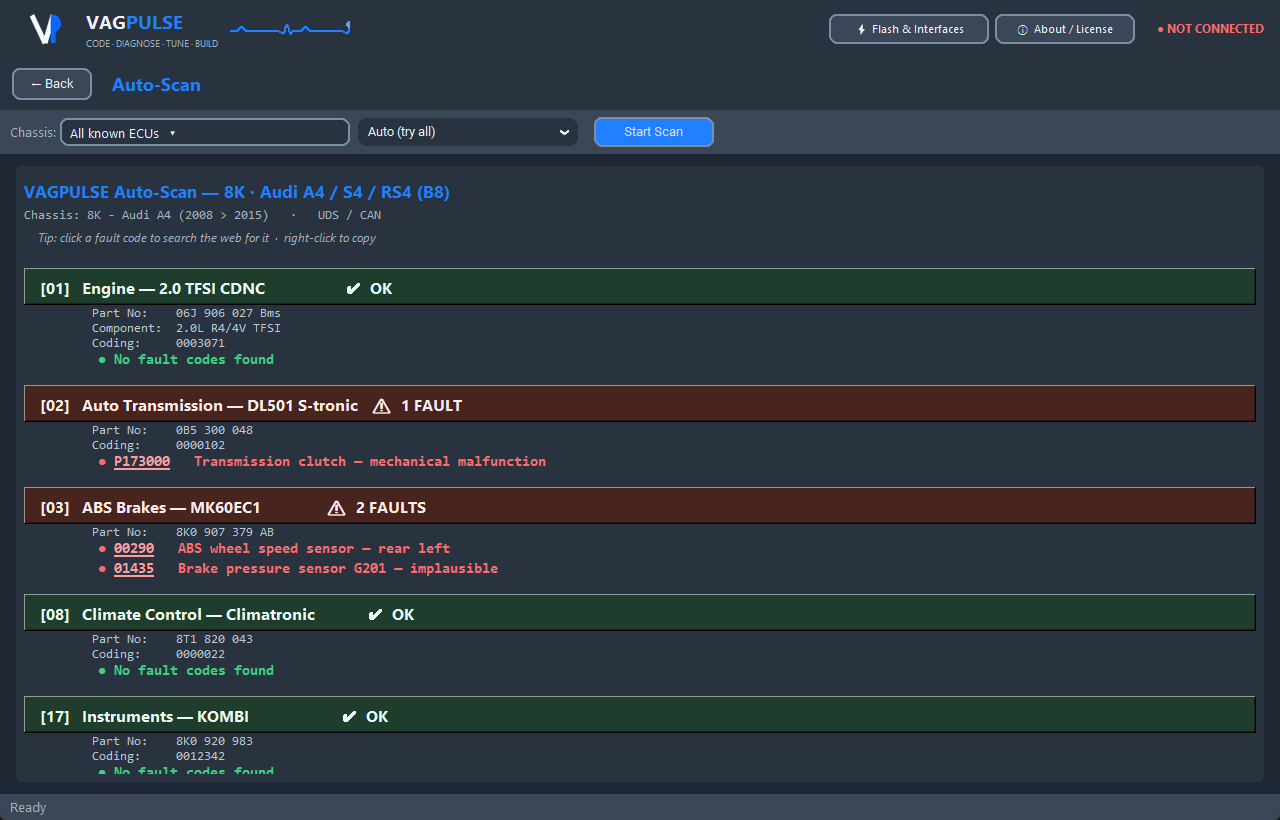Click the NOT CONNECTED status indicator
1280x820 pixels.
pyautogui.click(x=1210, y=29)
